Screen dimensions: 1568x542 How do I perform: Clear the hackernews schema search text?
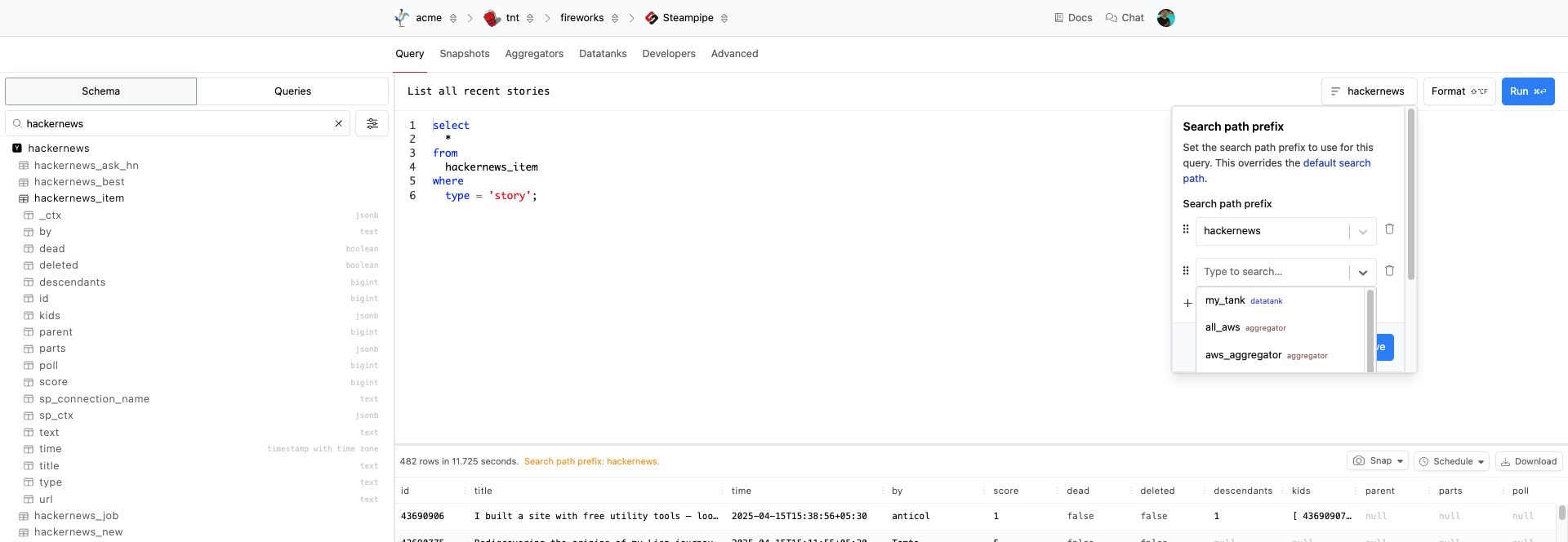tap(338, 124)
